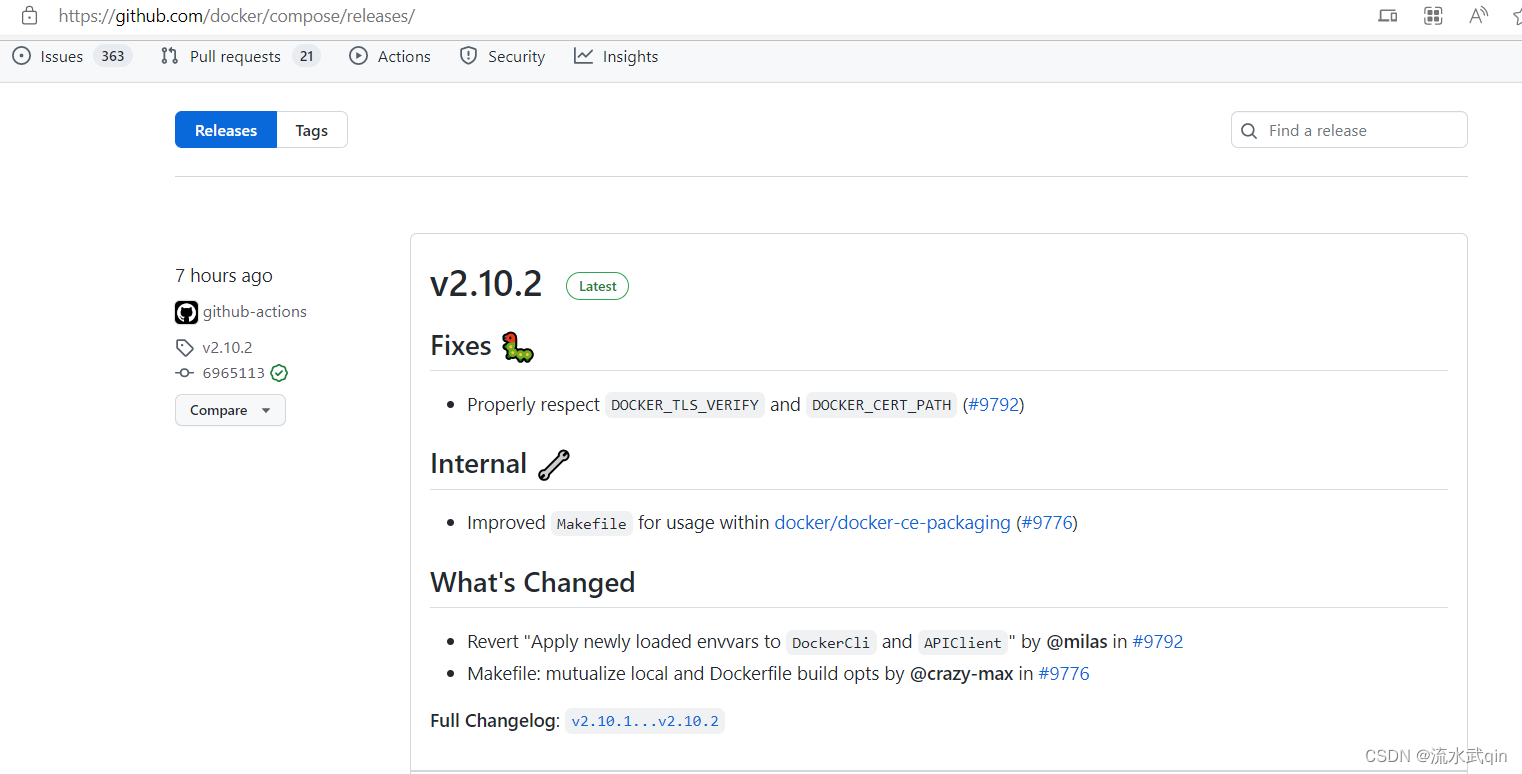Click the tag icon next to v2.10.2
Image resolution: width=1522 pixels, height=774 pixels.
click(184, 348)
